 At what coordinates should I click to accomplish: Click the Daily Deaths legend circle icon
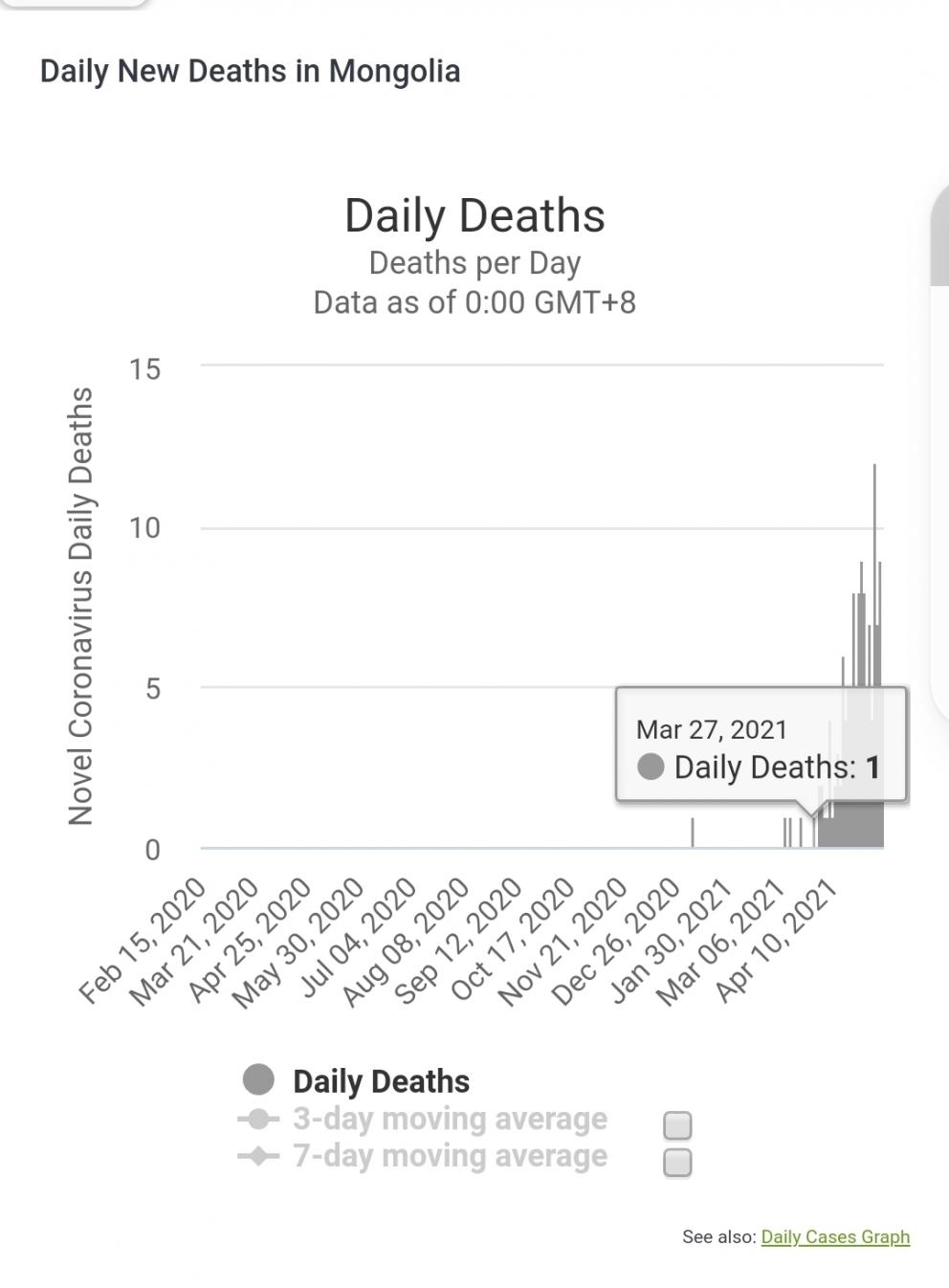pos(258,1079)
